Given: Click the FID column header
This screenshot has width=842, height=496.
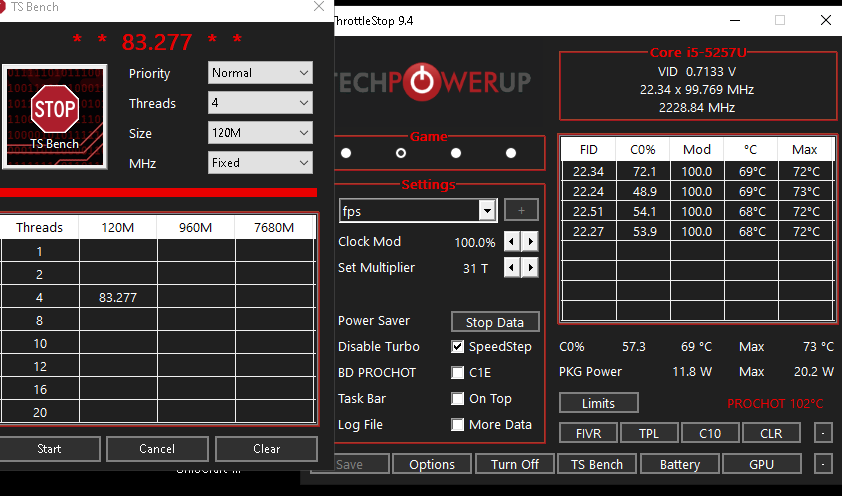Looking at the screenshot, I should (589, 150).
